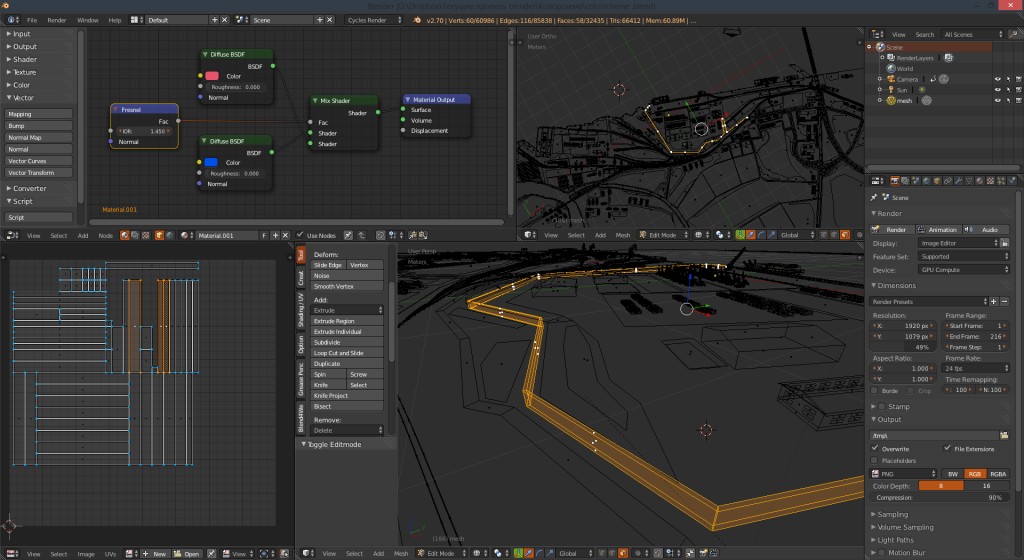Click the Compression 90% slider
1024x560 pixels.
click(x=940, y=497)
